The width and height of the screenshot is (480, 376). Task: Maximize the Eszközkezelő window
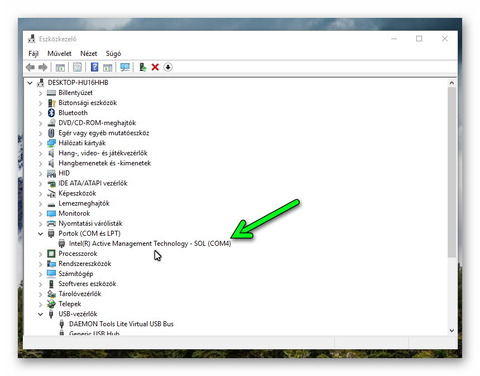pos(419,39)
